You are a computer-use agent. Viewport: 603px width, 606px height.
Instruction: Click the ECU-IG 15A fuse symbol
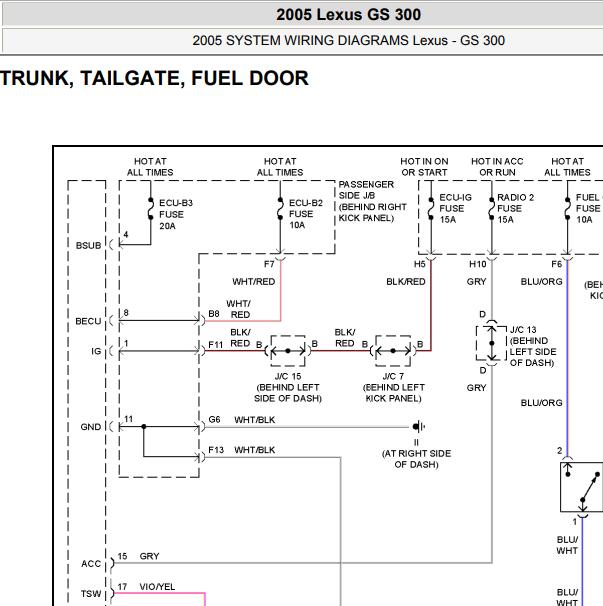[x=431, y=209]
